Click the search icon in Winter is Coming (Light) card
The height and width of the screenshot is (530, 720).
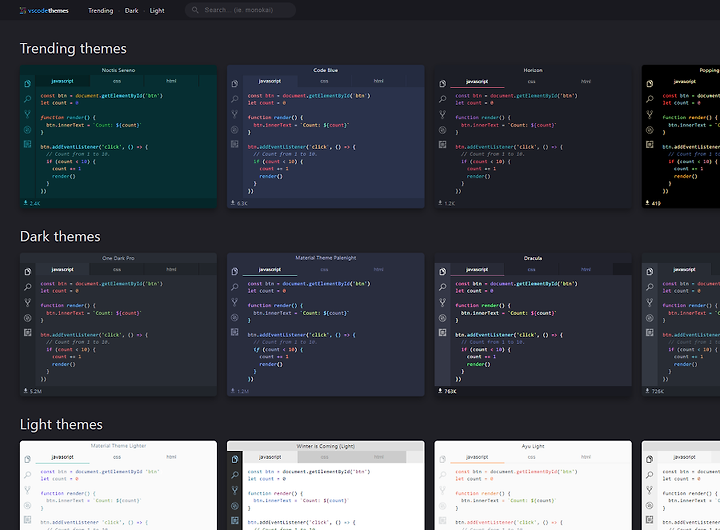pos(235,475)
